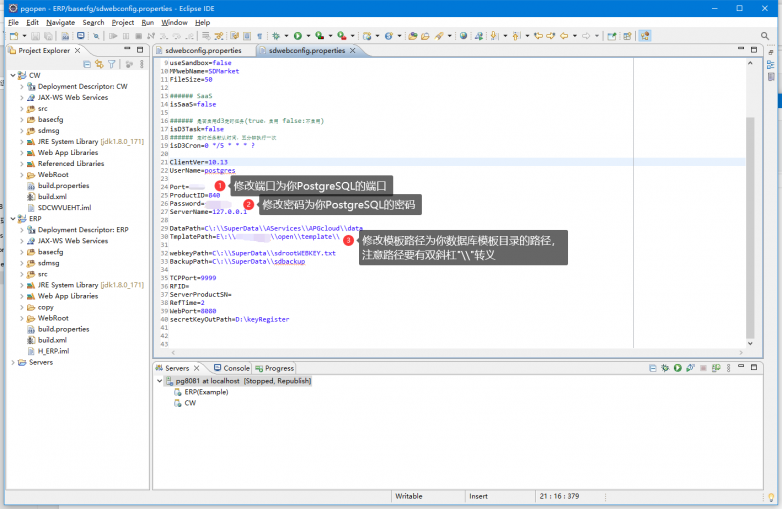This screenshot has height=509, width=782.
Task: Expand the WebRoot folder under CW
Action: point(22,174)
